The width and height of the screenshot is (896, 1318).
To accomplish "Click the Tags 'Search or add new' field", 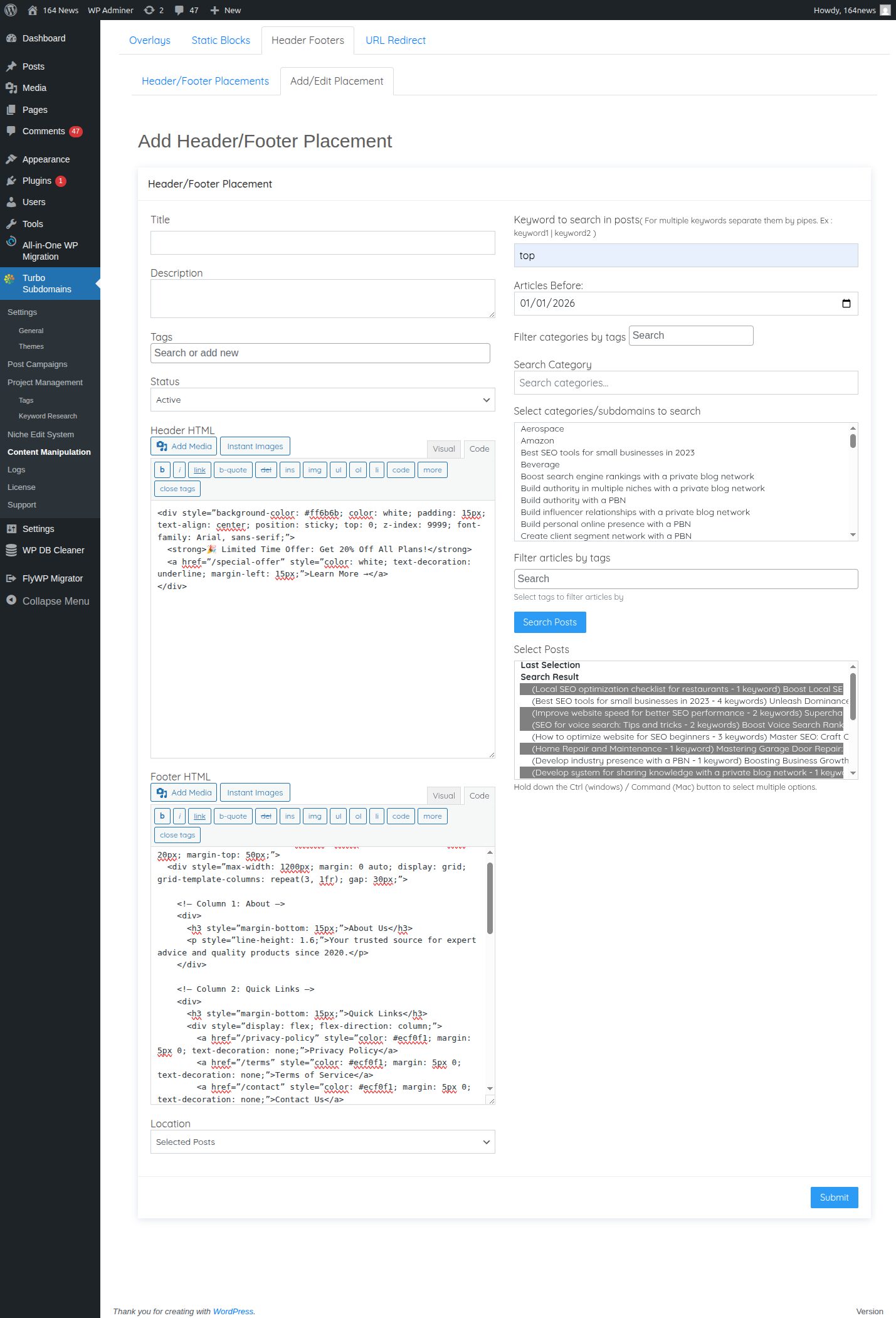I will 320,353.
